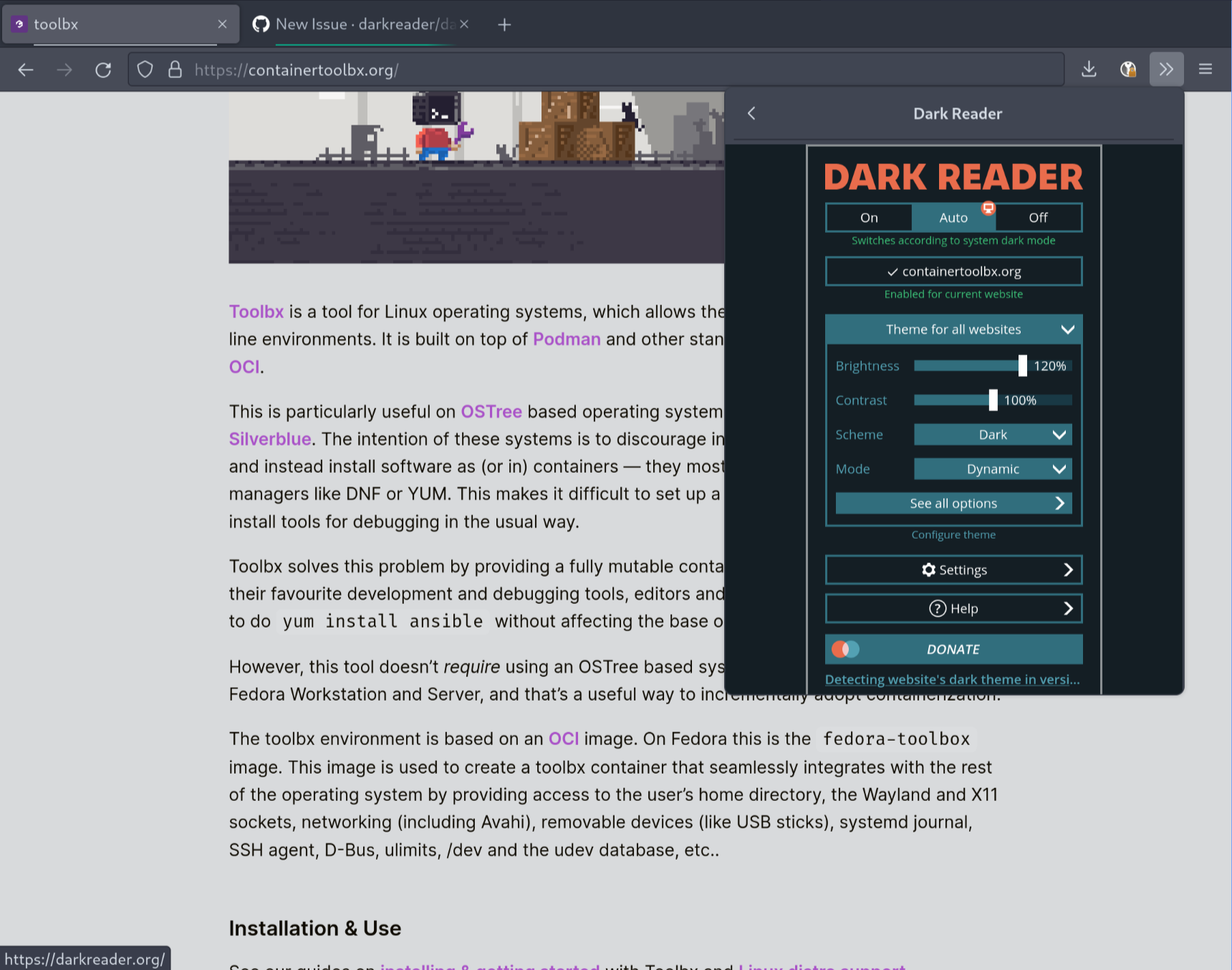Open the Mode dropdown showing Dynamic

point(993,469)
